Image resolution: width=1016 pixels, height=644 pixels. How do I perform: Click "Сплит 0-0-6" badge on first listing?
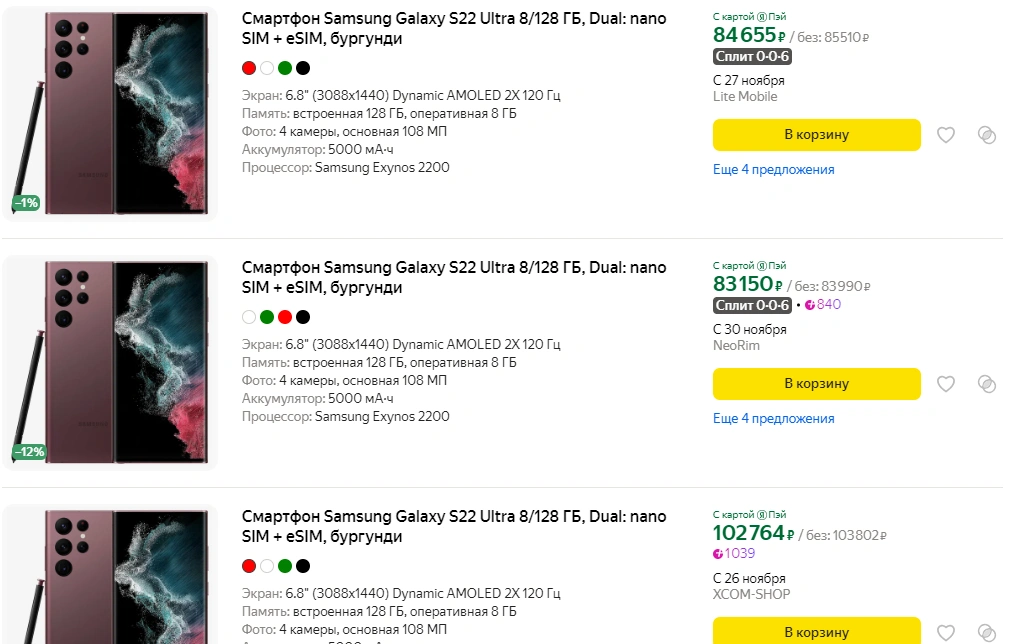(753, 56)
